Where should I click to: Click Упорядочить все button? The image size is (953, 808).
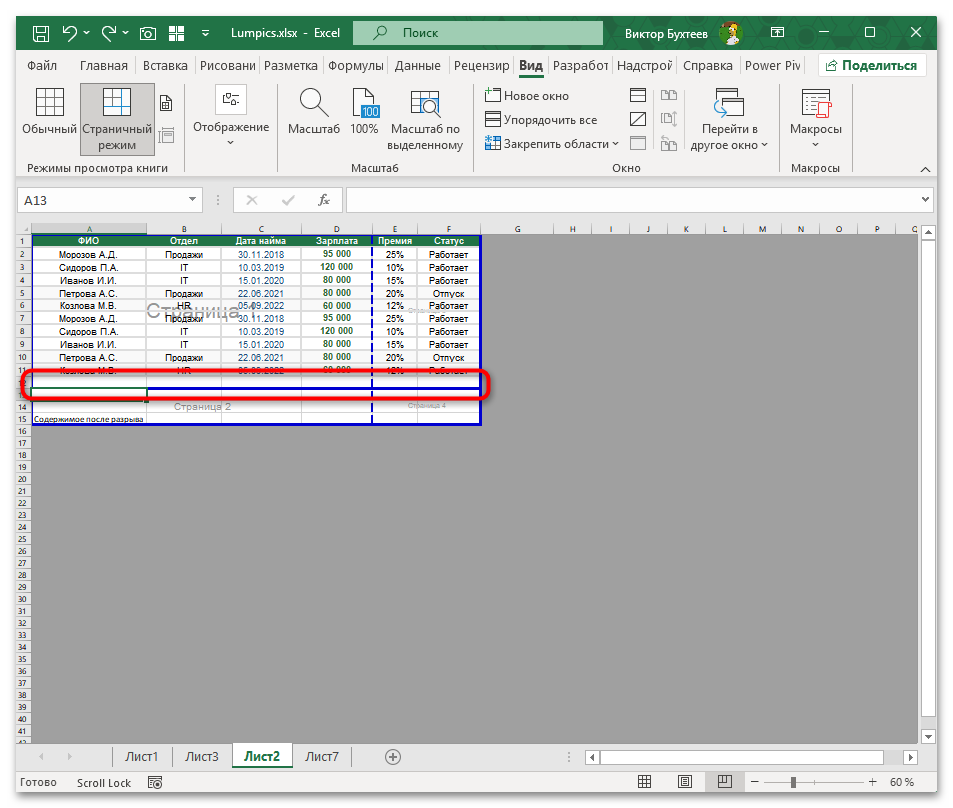pyautogui.click(x=541, y=120)
